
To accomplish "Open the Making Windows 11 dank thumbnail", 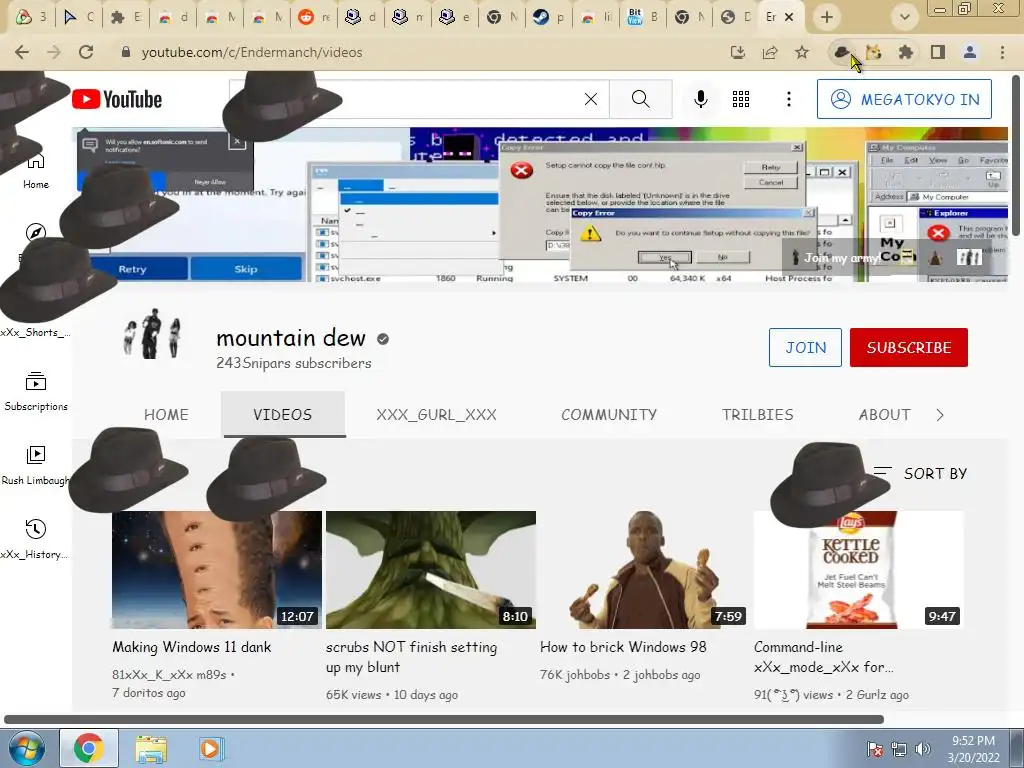I will tap(217, 569).
